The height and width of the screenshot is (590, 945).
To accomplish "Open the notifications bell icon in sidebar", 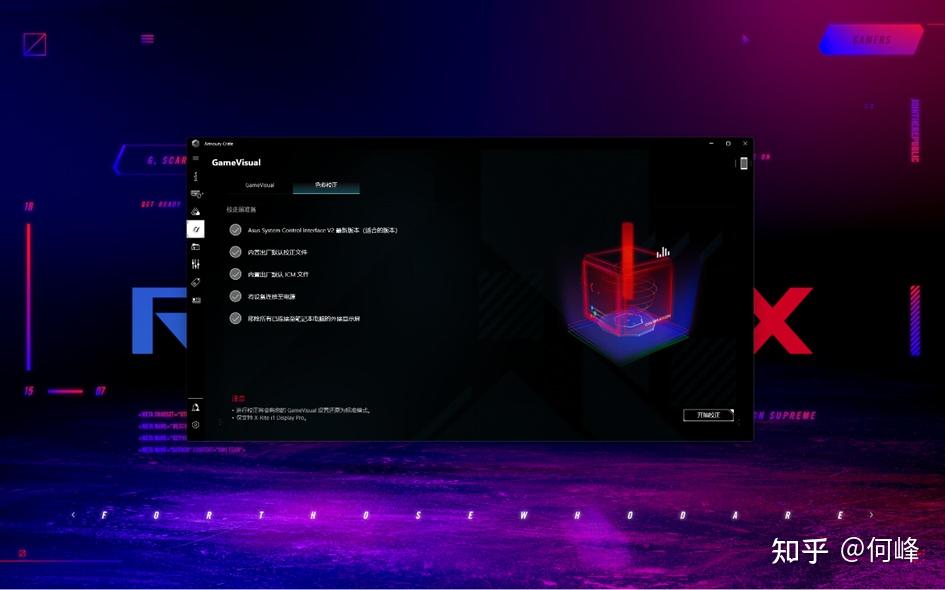I will coord(195,407).
